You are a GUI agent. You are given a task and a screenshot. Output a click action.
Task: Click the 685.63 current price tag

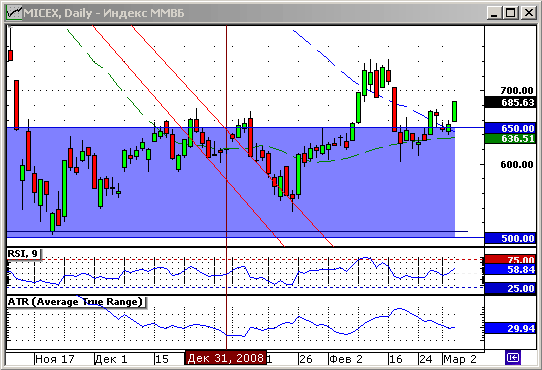point(511,103)
